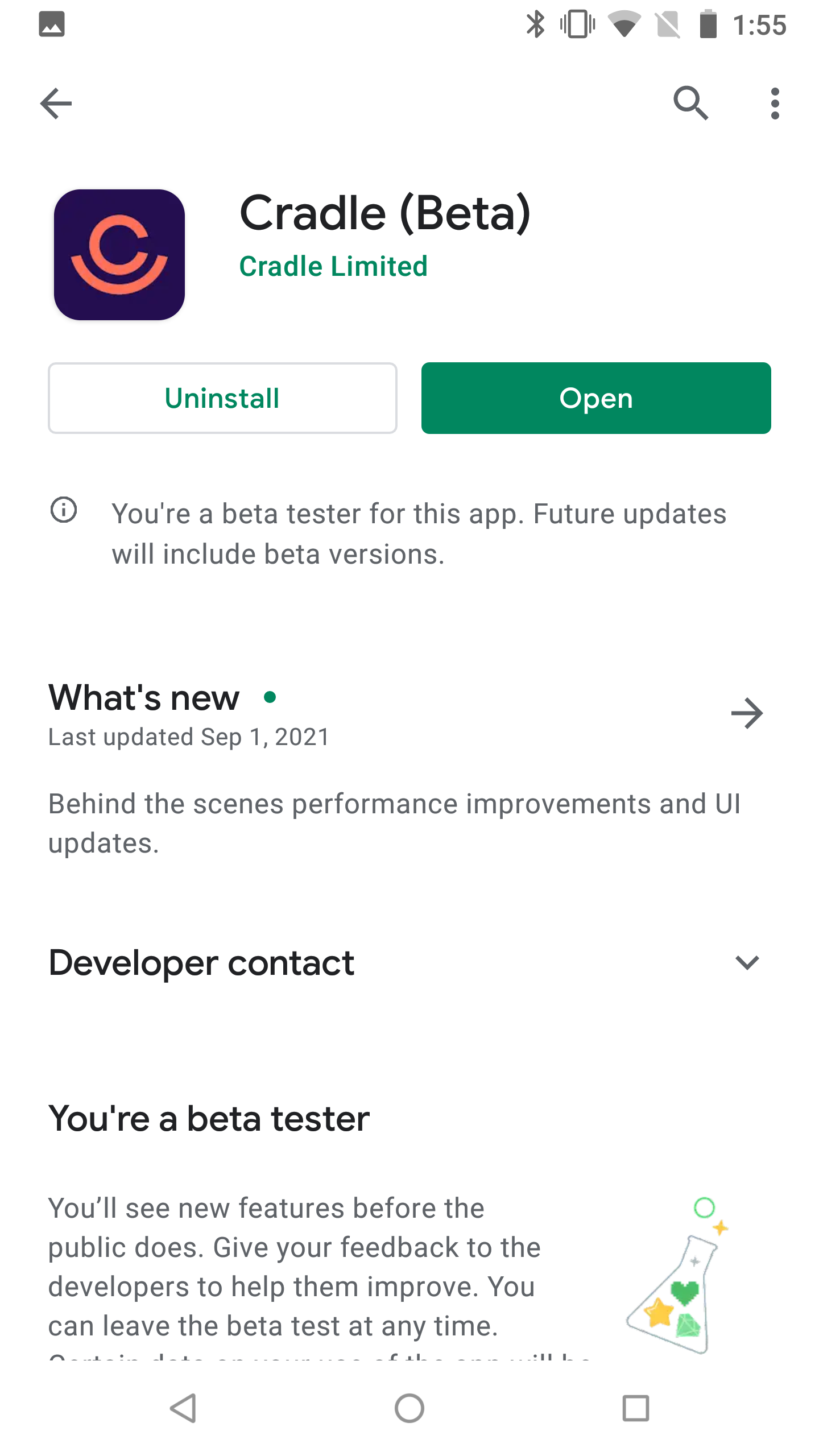
Task: View full What's new changelog
Action: [x=747, y=713]
